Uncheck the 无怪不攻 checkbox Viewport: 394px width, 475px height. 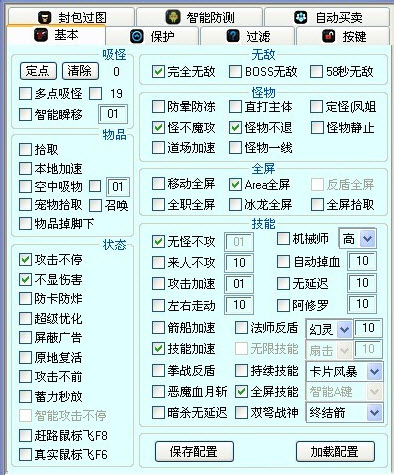click(158, 242)
